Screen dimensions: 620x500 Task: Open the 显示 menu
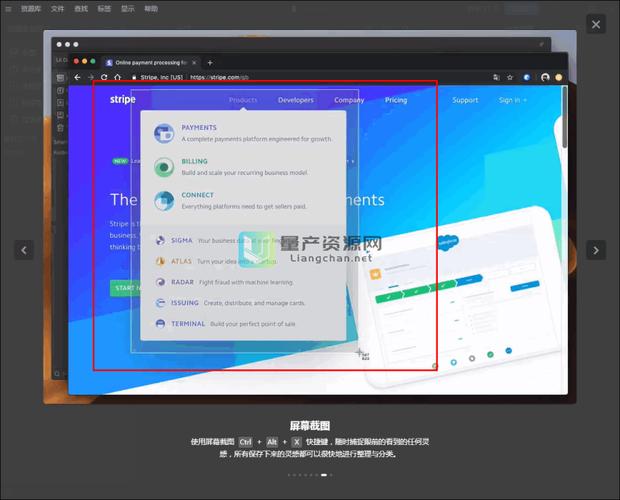[128, 9]
